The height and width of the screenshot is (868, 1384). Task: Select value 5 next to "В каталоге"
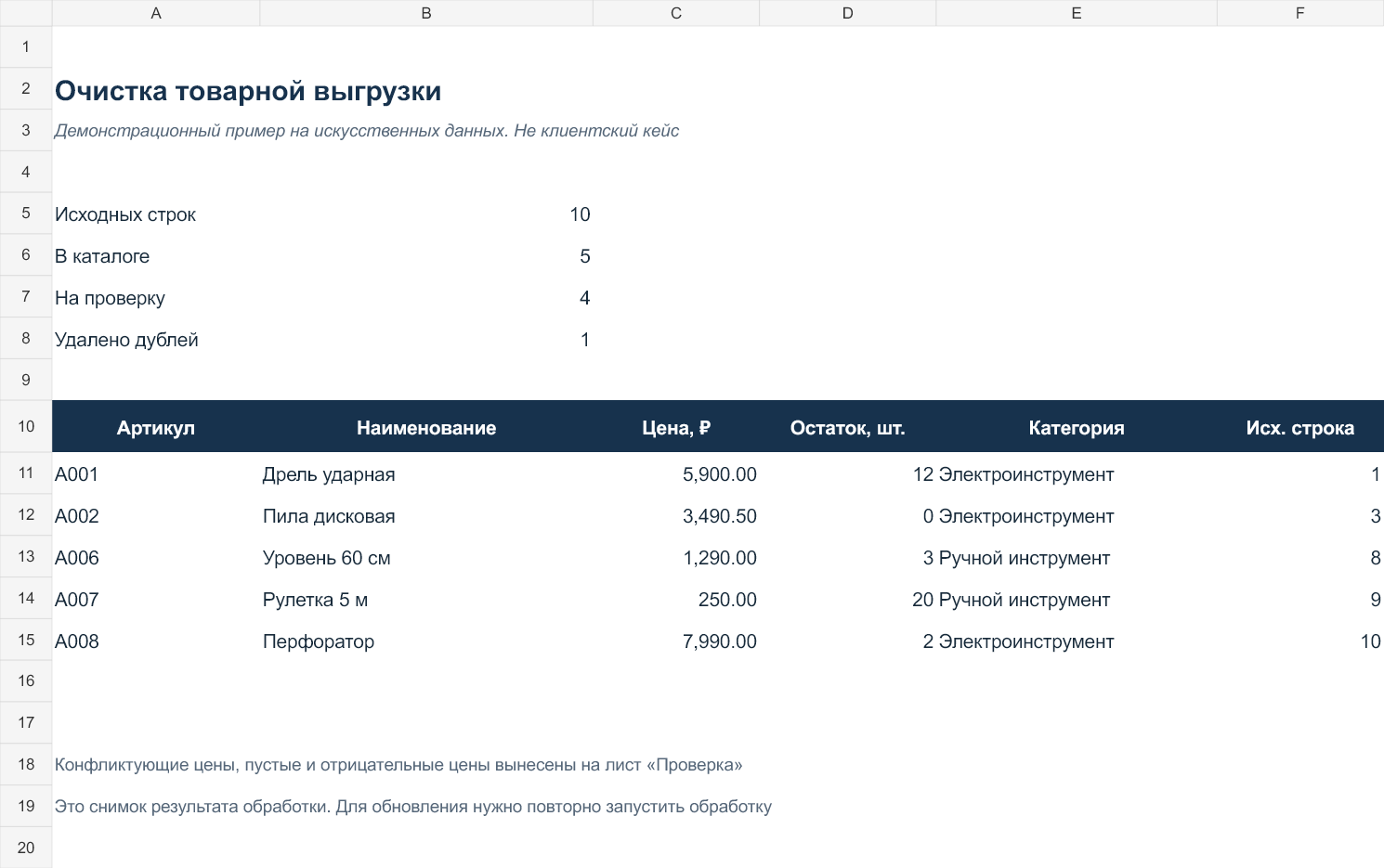426,256
